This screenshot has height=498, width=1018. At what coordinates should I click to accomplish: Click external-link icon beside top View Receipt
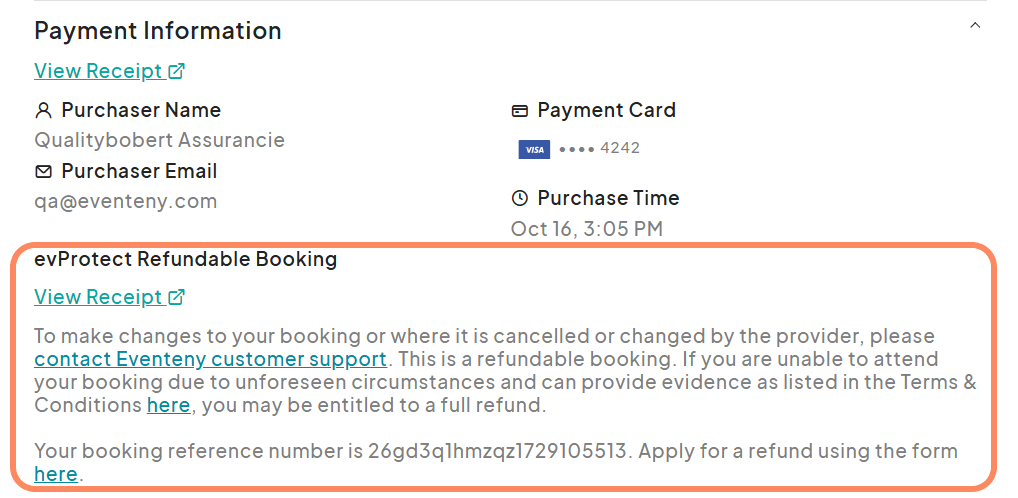coord(177,71)
